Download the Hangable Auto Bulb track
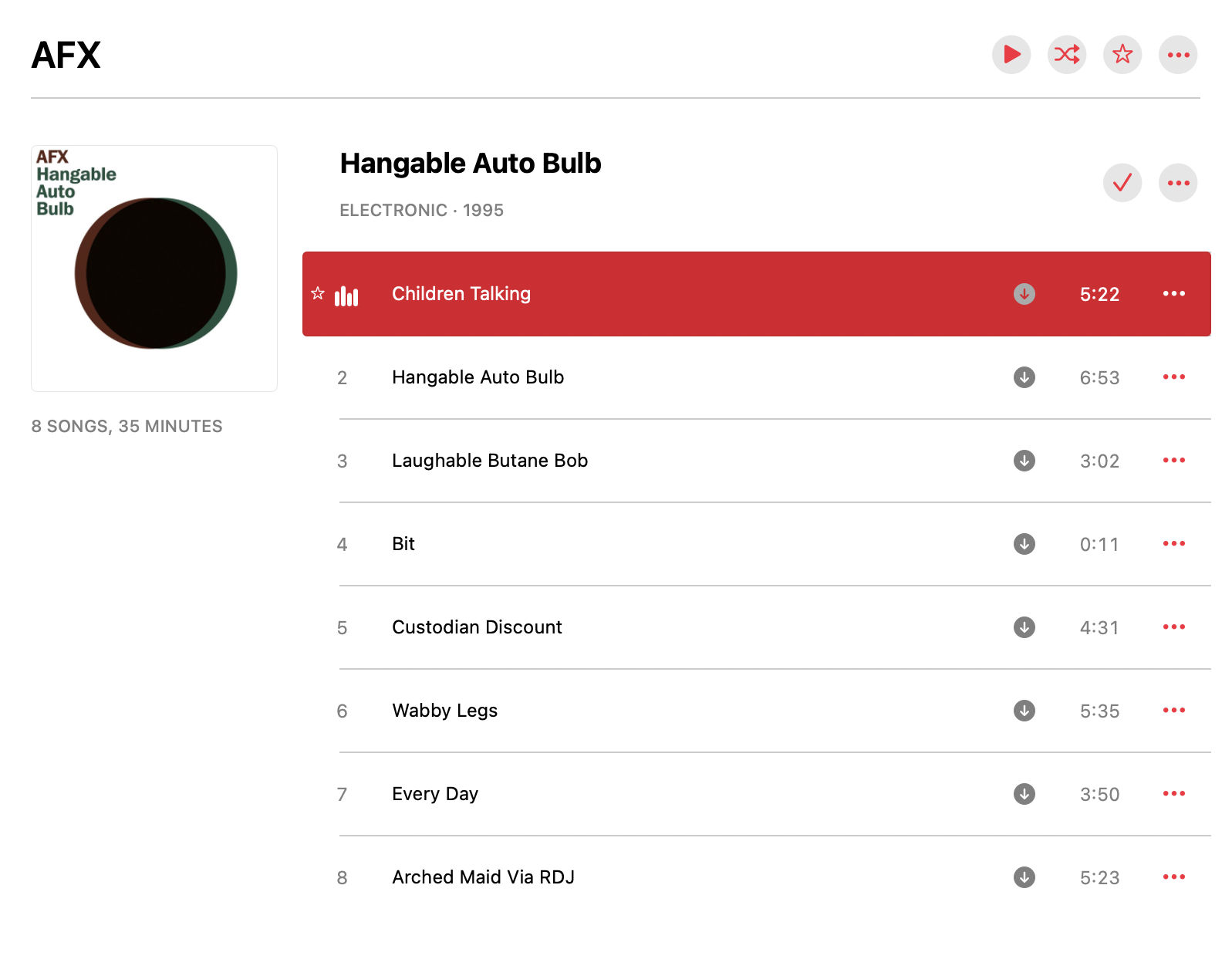The image size is (1232, 956). click(1024, 377)
